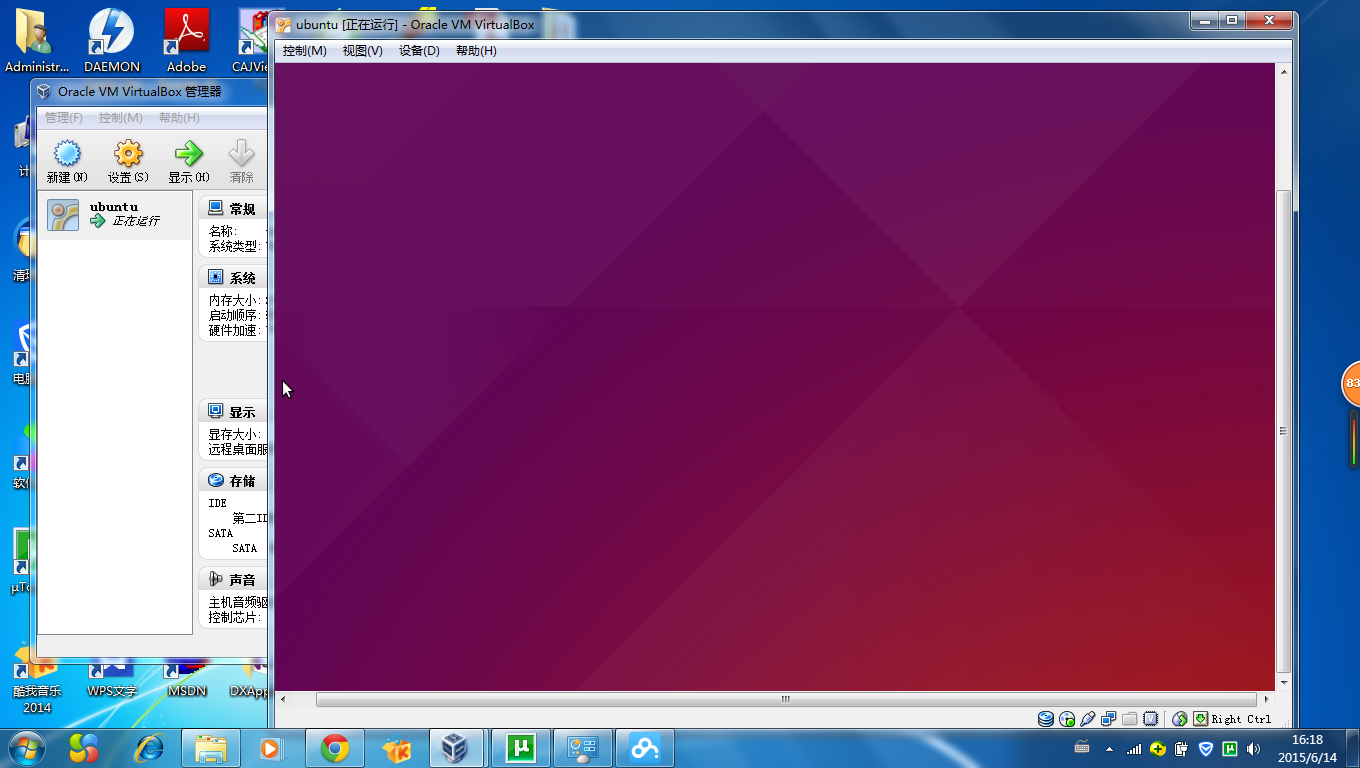Expand hidden system tray icons arrow

[x=1108, y=748]
